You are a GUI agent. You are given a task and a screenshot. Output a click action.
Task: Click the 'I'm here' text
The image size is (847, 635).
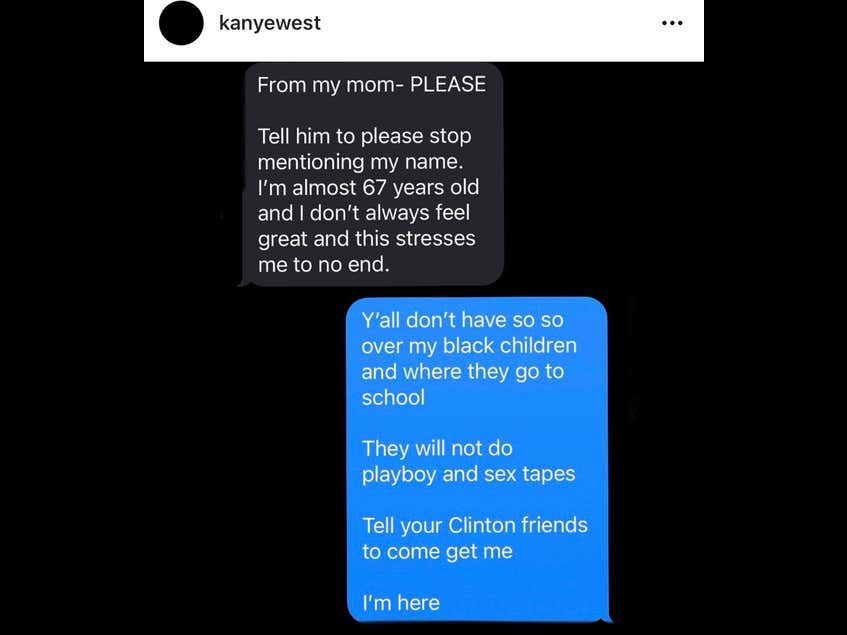point(401,603)
